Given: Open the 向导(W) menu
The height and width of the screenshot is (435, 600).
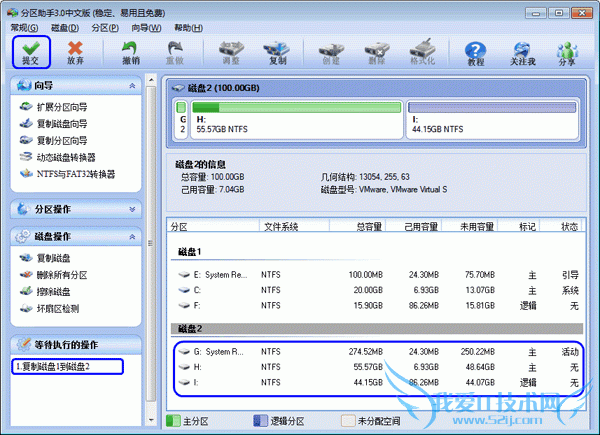Looking at the screenshot, I should tap(146, 28).
